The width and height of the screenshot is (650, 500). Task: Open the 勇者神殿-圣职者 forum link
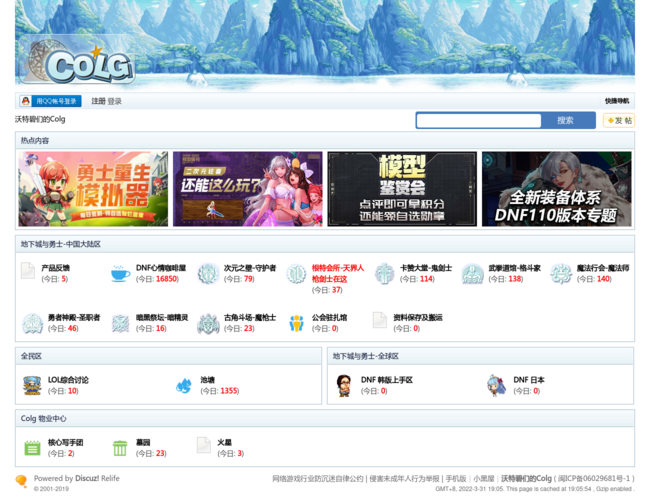(74, 318)
